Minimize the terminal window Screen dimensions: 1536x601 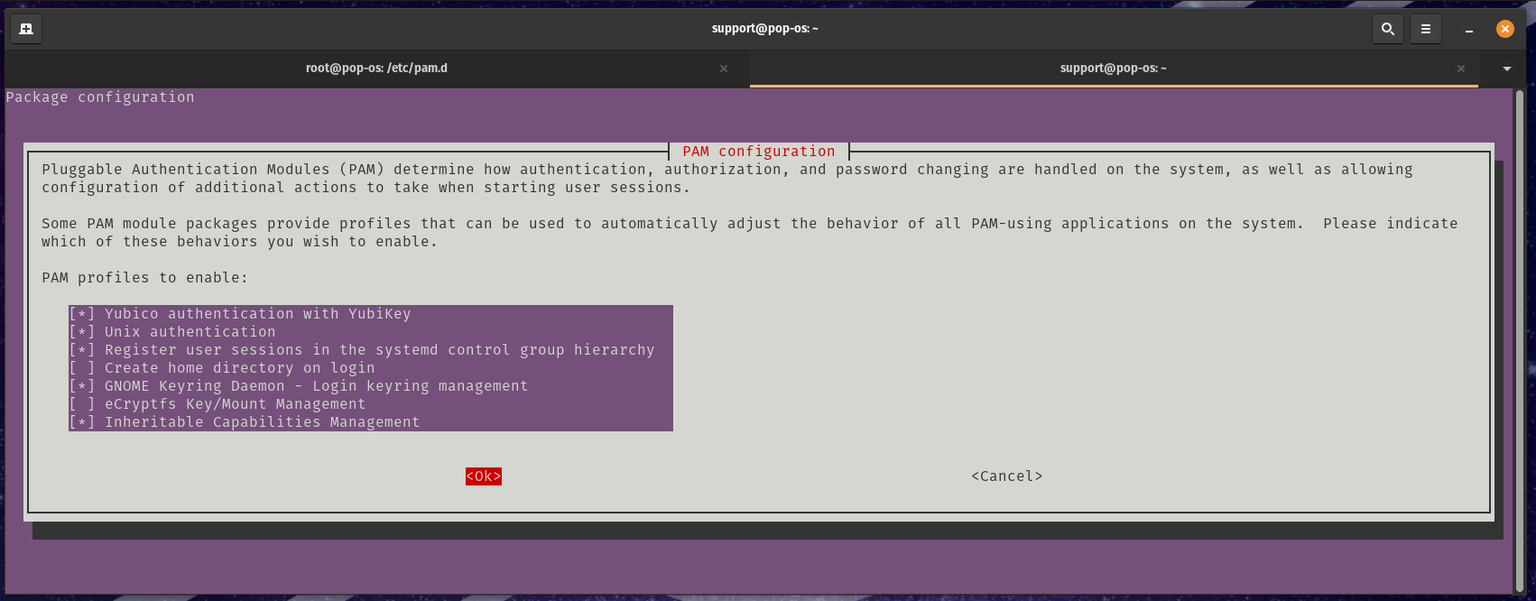[1468, 29]
